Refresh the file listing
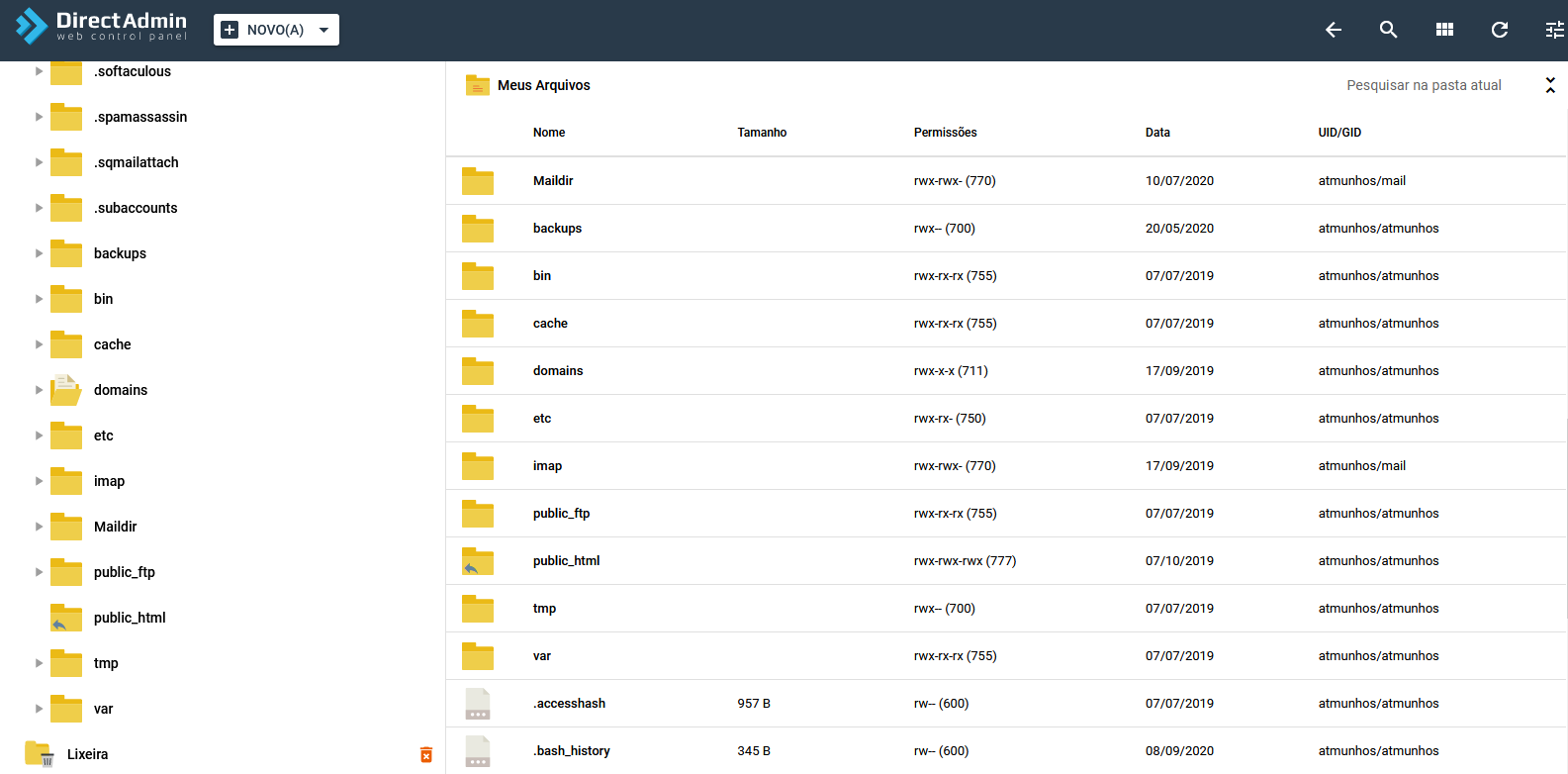This screenshot has height=774, width=1568. click(x=1500, y=30)
